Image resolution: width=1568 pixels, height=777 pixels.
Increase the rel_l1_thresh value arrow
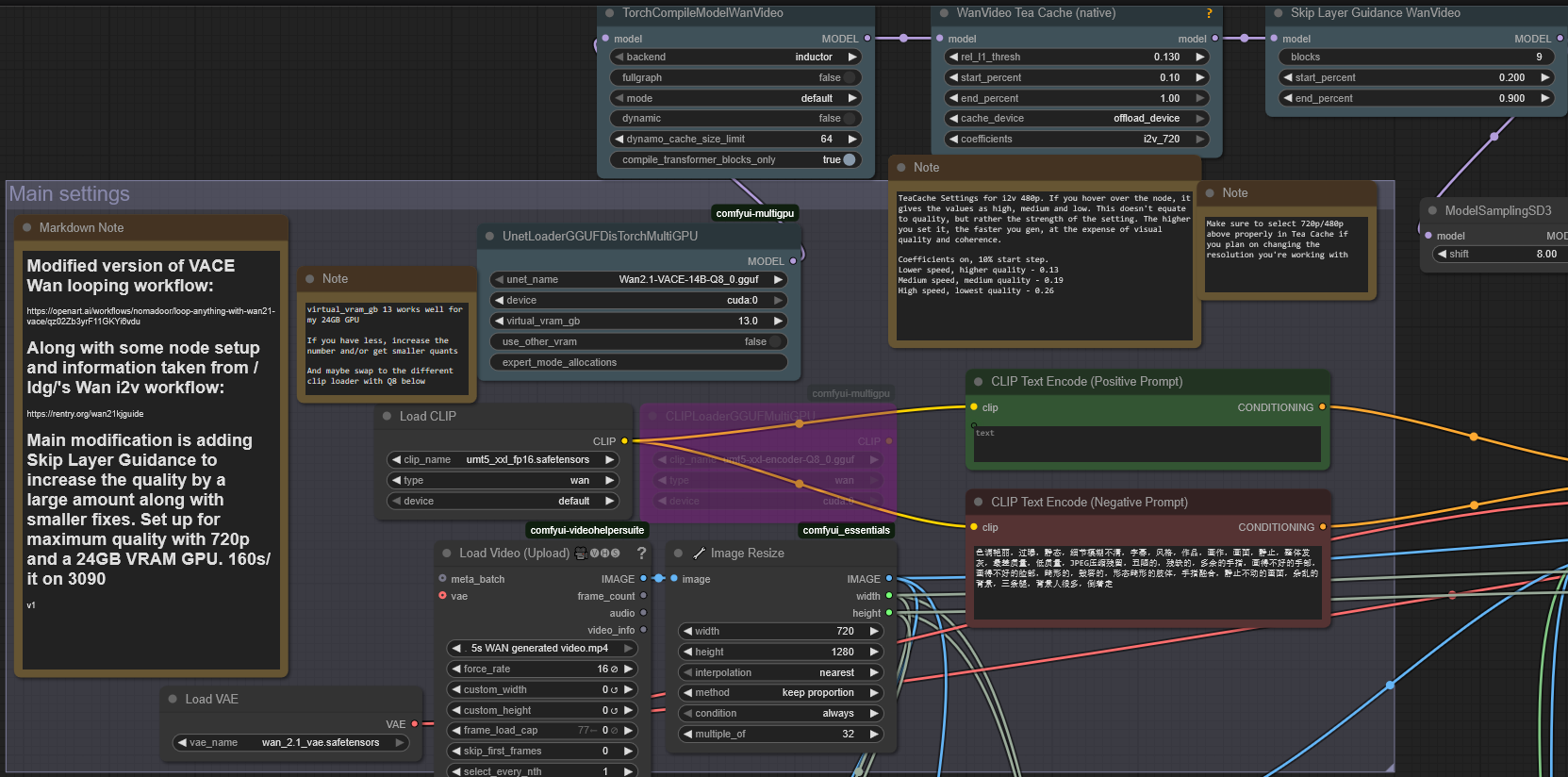(1200, 58)
